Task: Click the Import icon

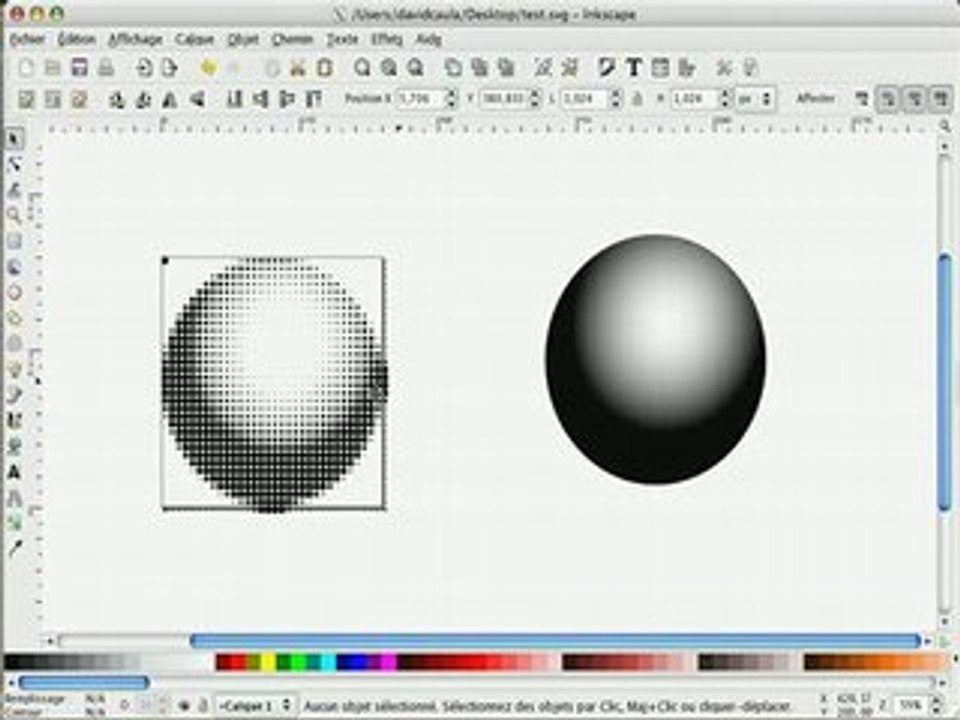Action: coord(144,67)
